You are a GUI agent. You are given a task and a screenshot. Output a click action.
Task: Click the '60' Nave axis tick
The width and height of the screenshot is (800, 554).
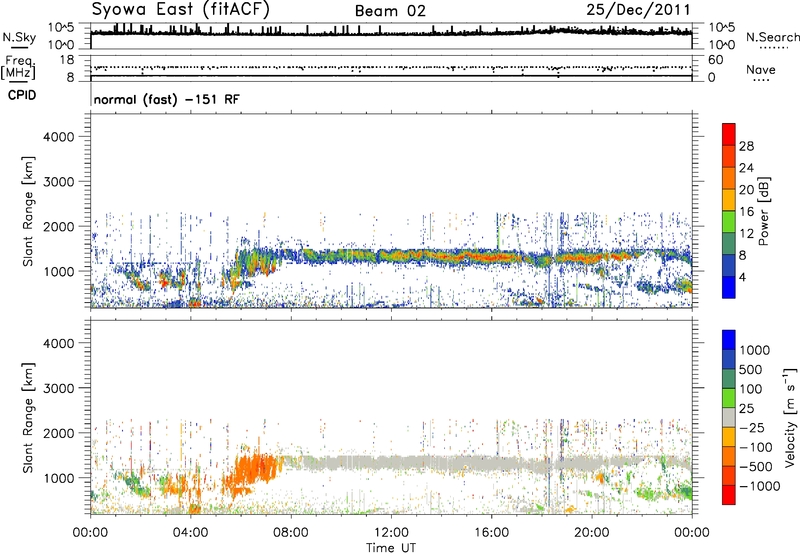tap(715, 60)
